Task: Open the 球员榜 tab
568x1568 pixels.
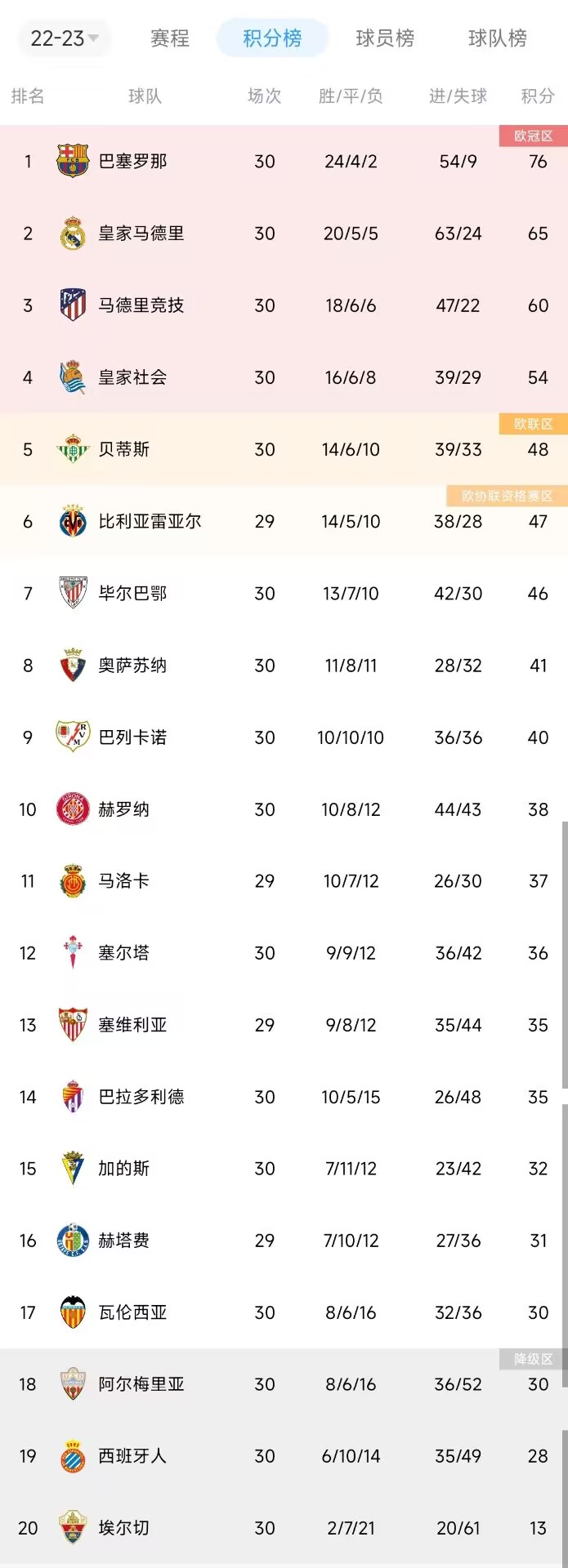Action: pos(385,38)
